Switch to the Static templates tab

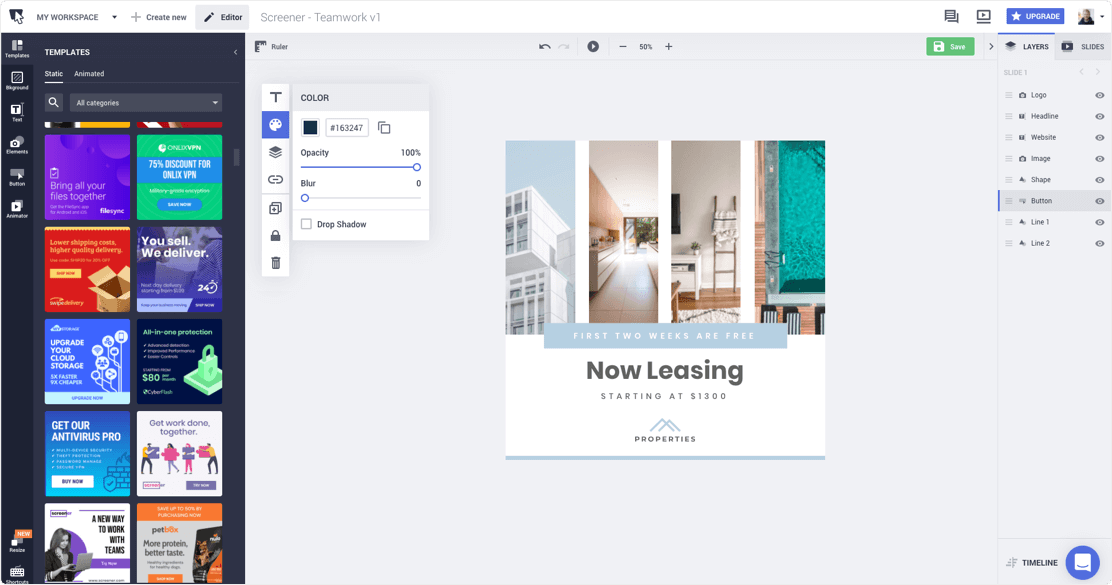click(54, 74)
